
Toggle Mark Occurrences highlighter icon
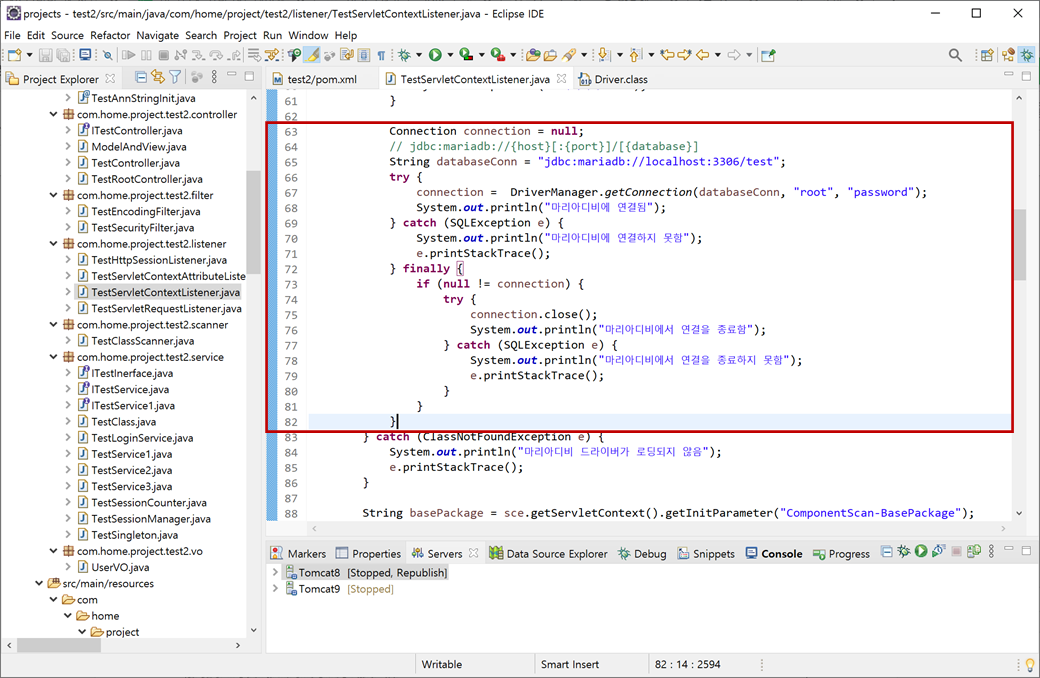pyautogui.click(x=312, y=55)
